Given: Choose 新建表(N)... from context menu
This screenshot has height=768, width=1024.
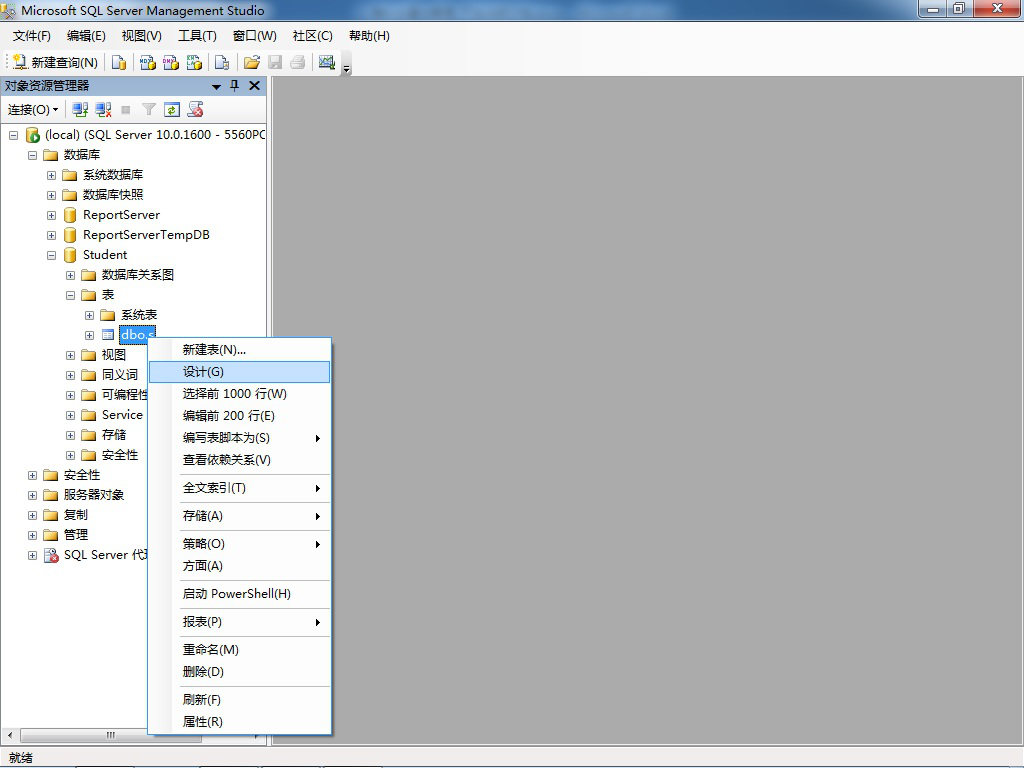Looking at the screenshot, I should 240,350.
